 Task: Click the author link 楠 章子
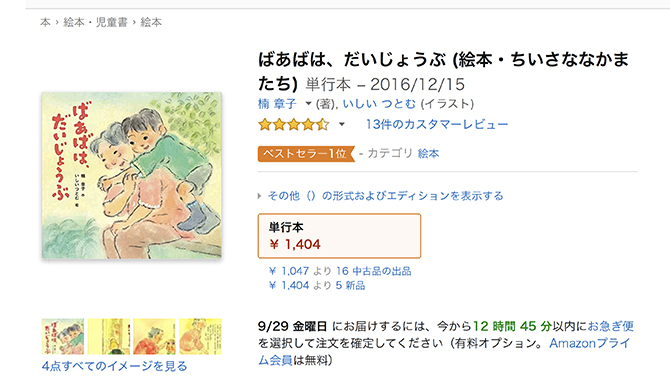pos(277,104)
